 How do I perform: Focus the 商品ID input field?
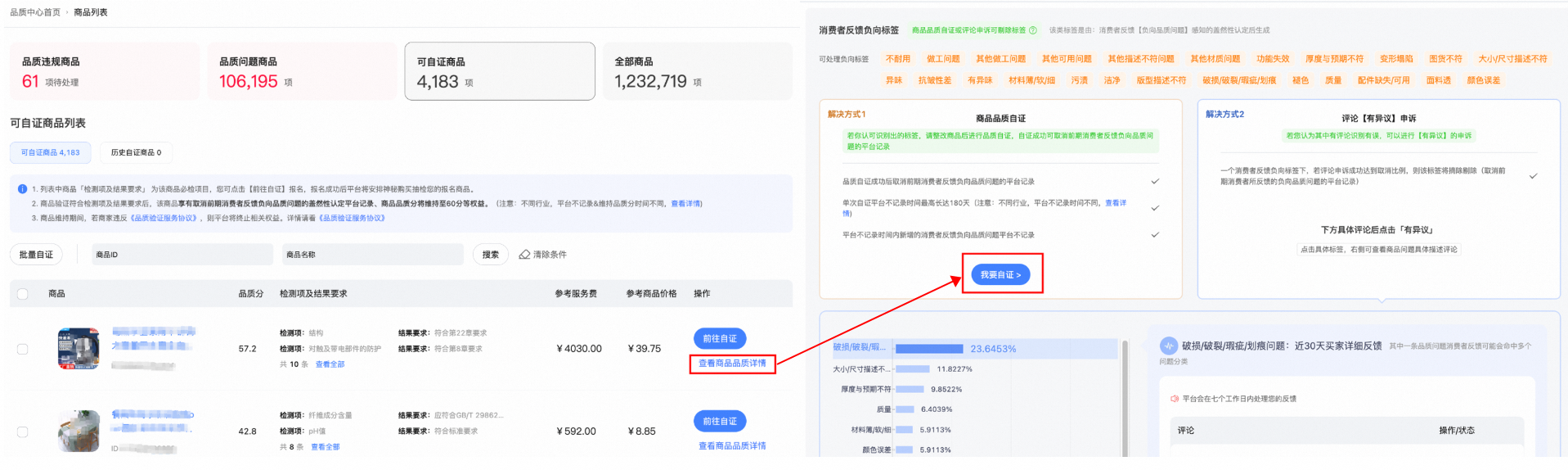point(182,255)
